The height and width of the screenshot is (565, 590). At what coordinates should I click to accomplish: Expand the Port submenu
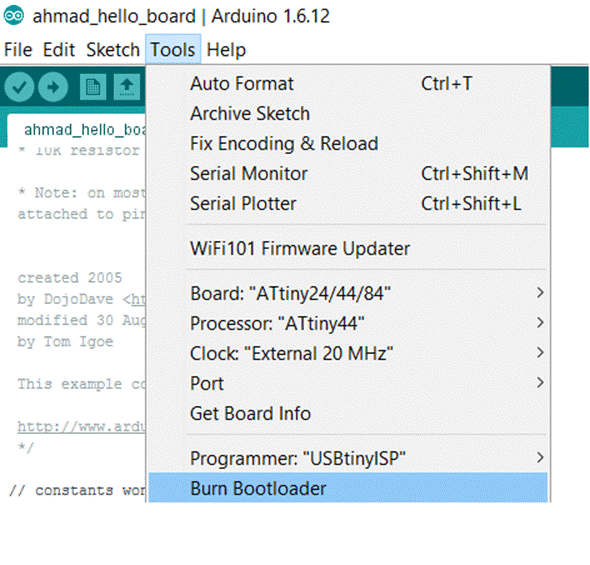point(348,384)
